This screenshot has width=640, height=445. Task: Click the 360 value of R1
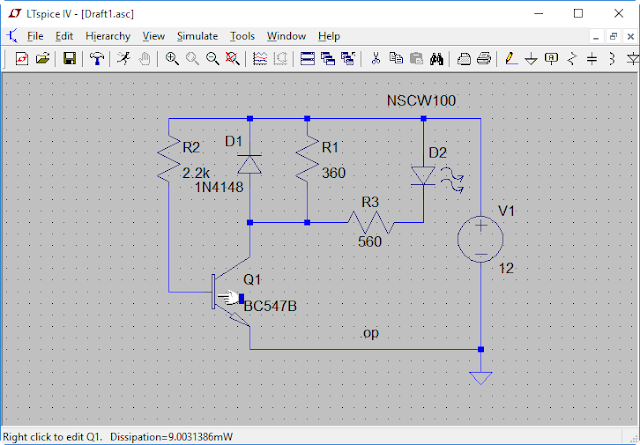point(334,173)
